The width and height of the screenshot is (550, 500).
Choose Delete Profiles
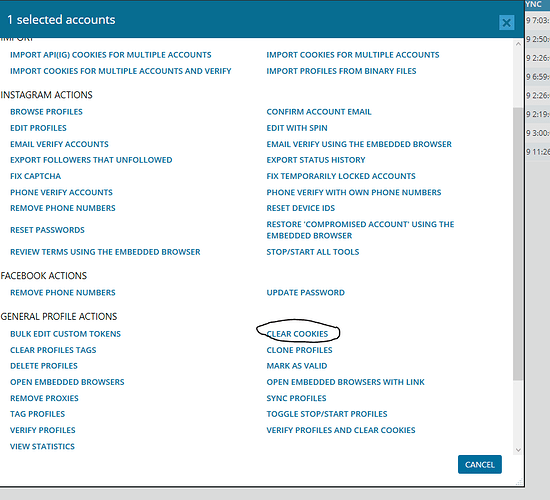pos(44,366)
